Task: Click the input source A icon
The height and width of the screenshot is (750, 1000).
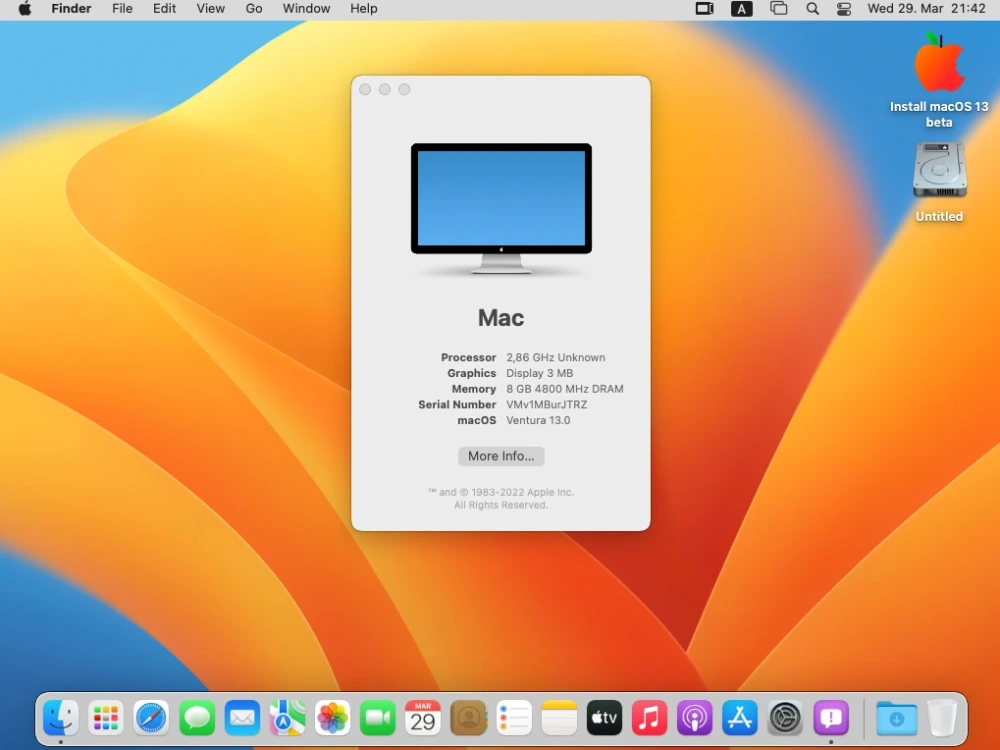Action: click(741, 9)
